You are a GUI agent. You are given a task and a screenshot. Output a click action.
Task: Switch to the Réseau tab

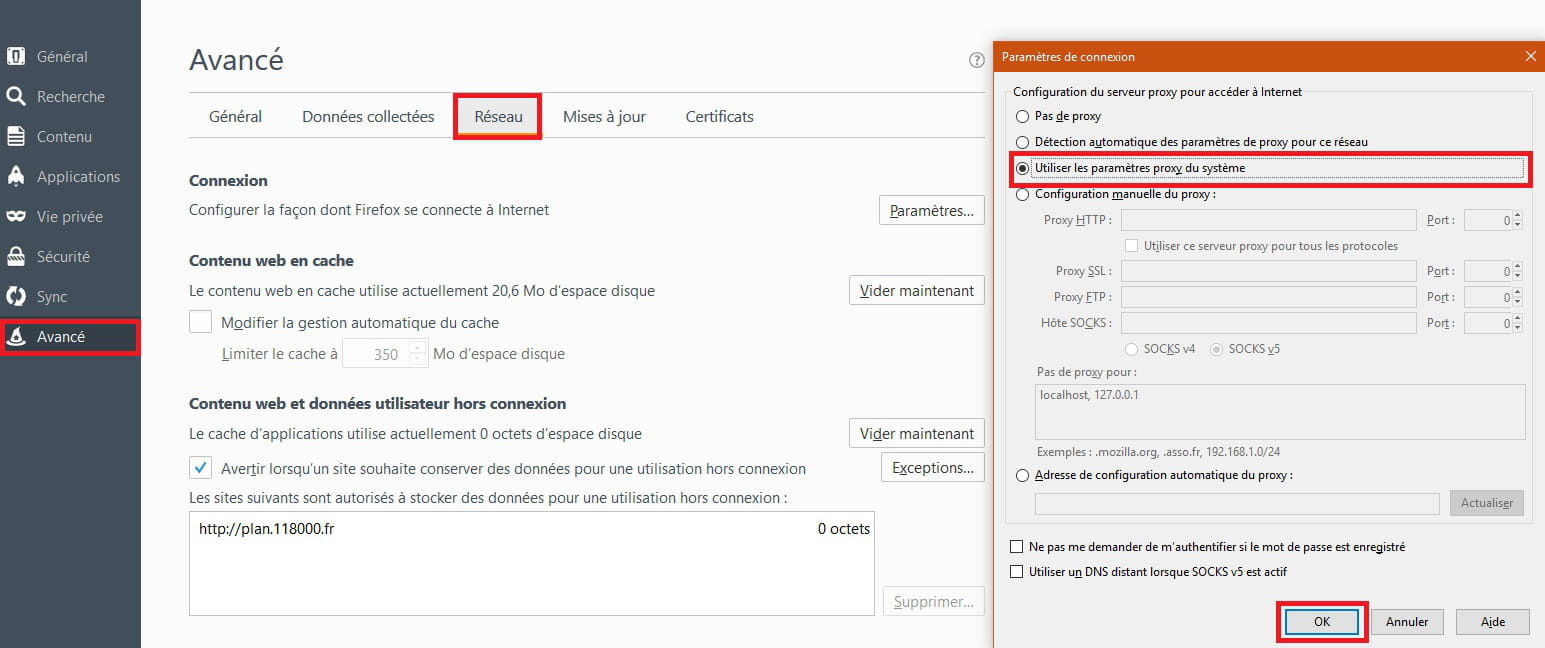[x=498, y=117]
